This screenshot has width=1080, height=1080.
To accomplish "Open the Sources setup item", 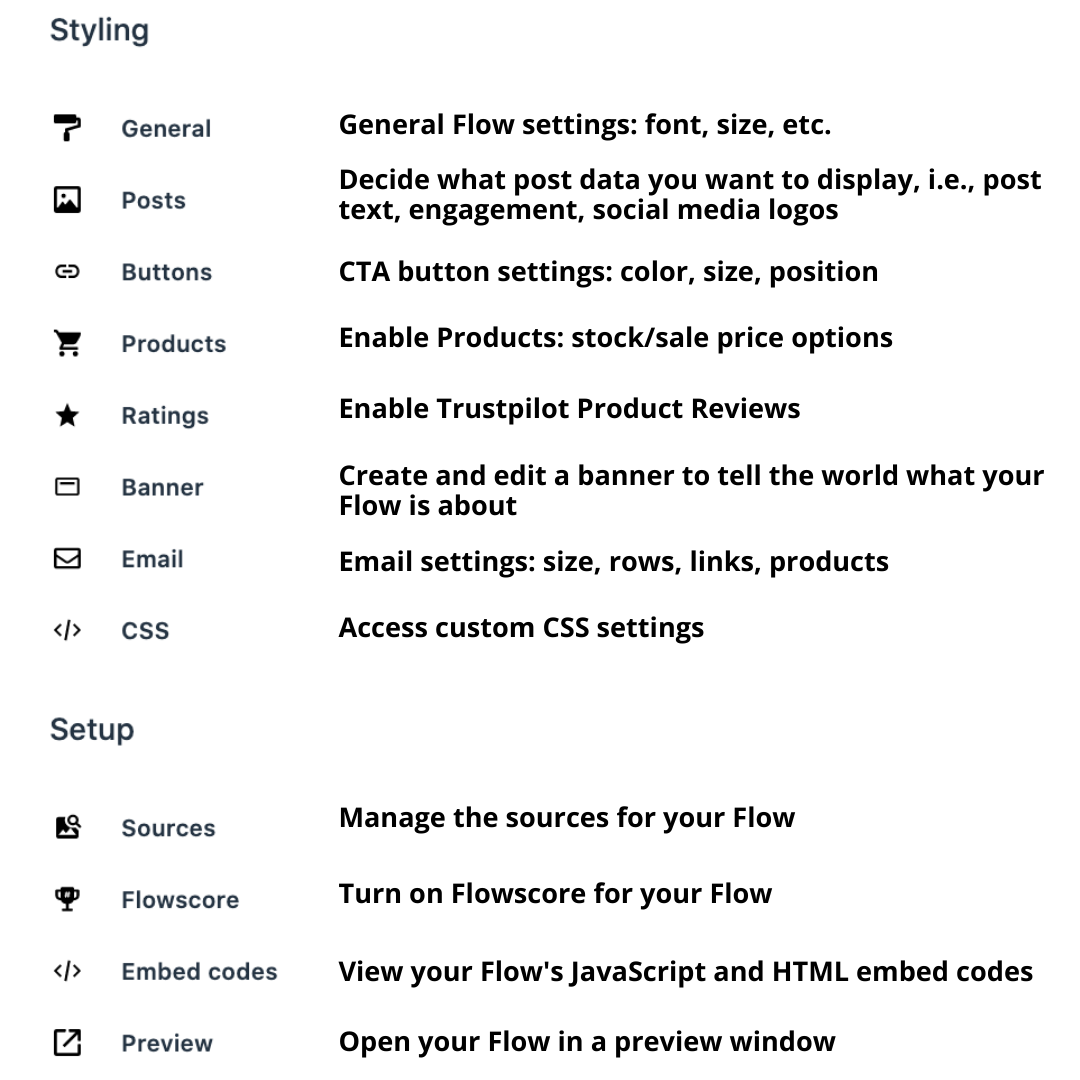I will click(x=168, y=829).
